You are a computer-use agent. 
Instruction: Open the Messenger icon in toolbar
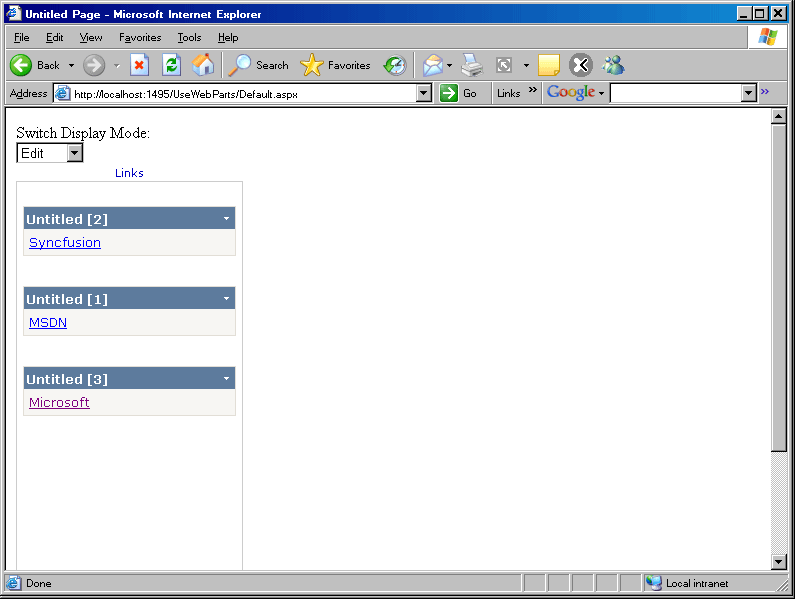[613, 65]
